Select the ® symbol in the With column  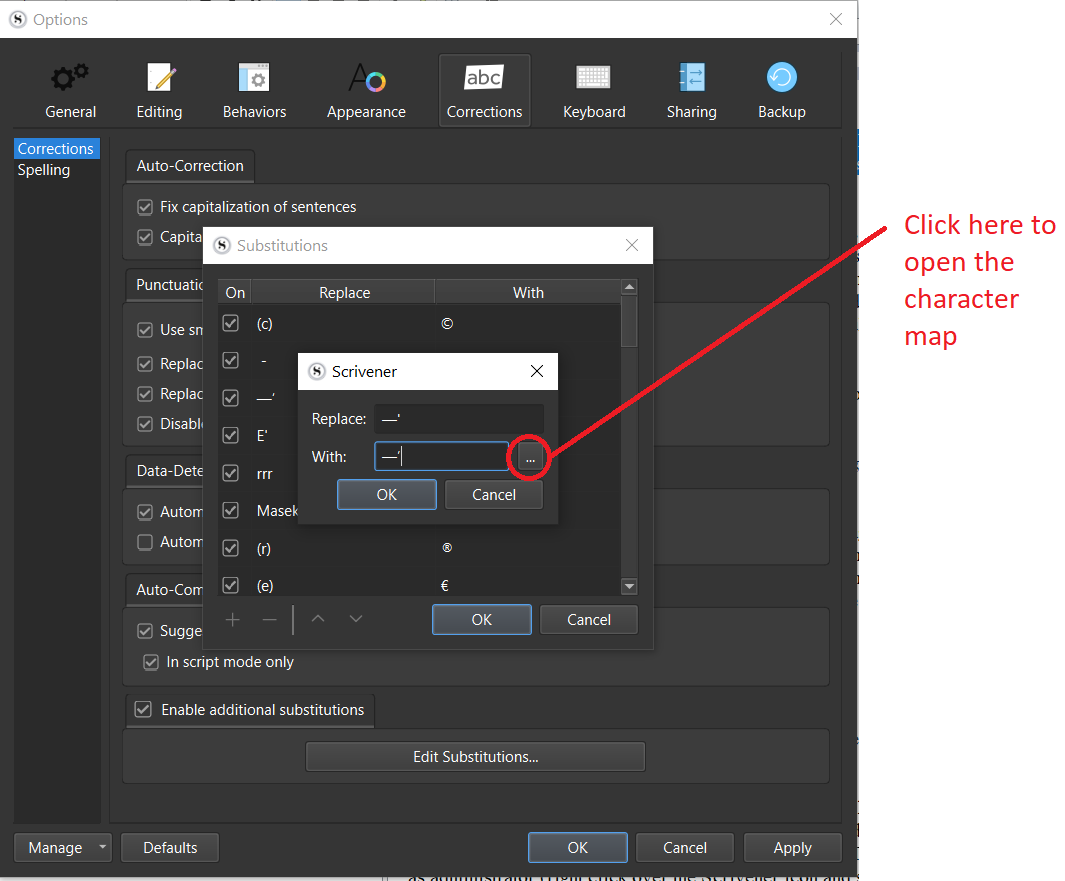pos(447,547)
